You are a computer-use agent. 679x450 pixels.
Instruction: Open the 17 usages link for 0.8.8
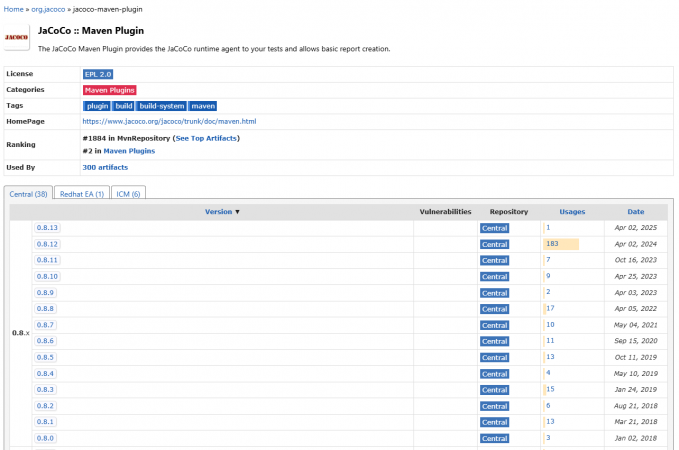coord(550,308)
